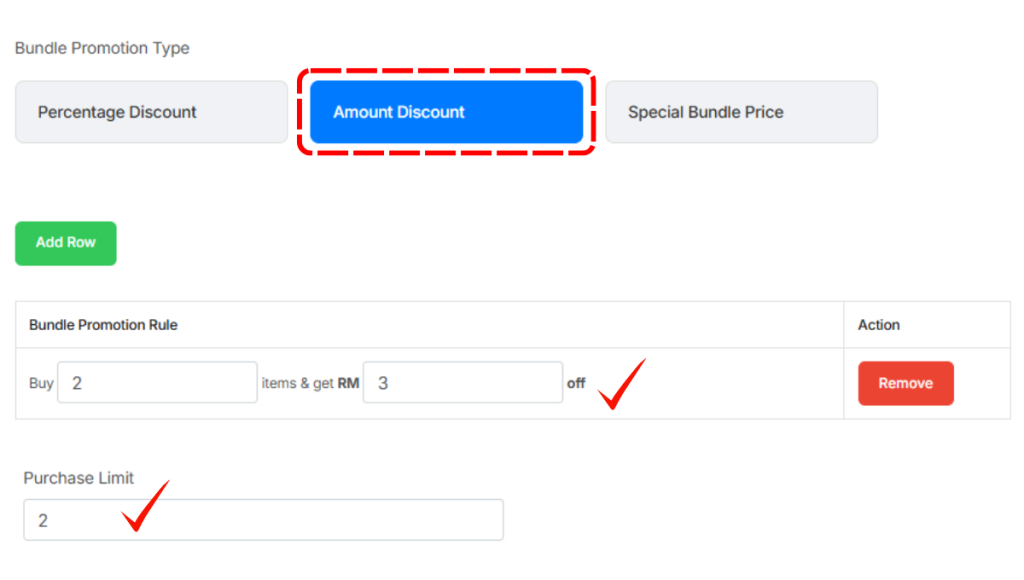Viewport: 1024px width, 580px height.
Task: Select the Action column header
Action: (878, 325)
